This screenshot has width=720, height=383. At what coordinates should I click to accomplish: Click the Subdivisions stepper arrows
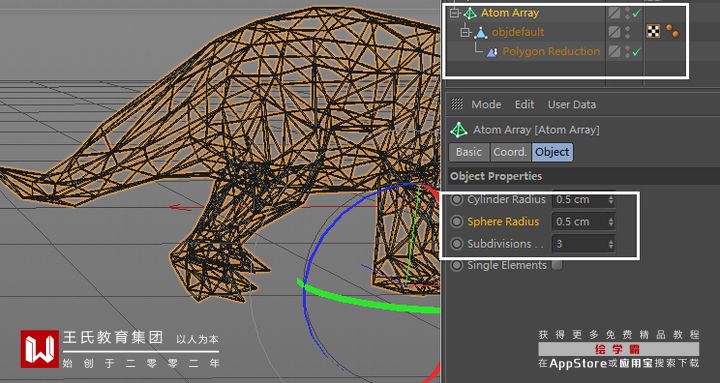[611, 244]
